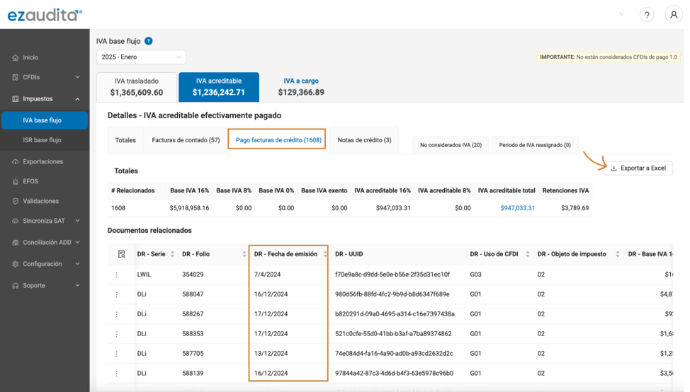This screenshot has height=392, width=690.
Task: Click Exportar a Excel button
Action: [638, 168]
